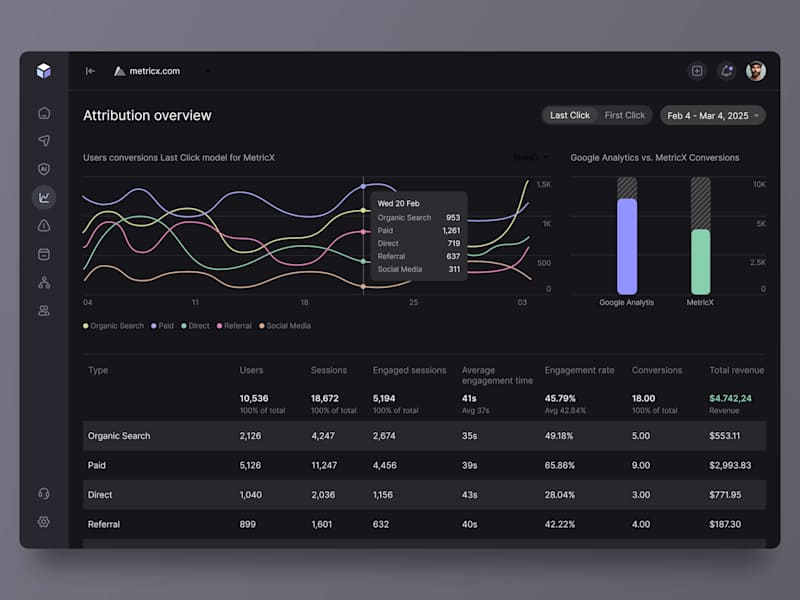Open the headset support icon

point(44,493)
